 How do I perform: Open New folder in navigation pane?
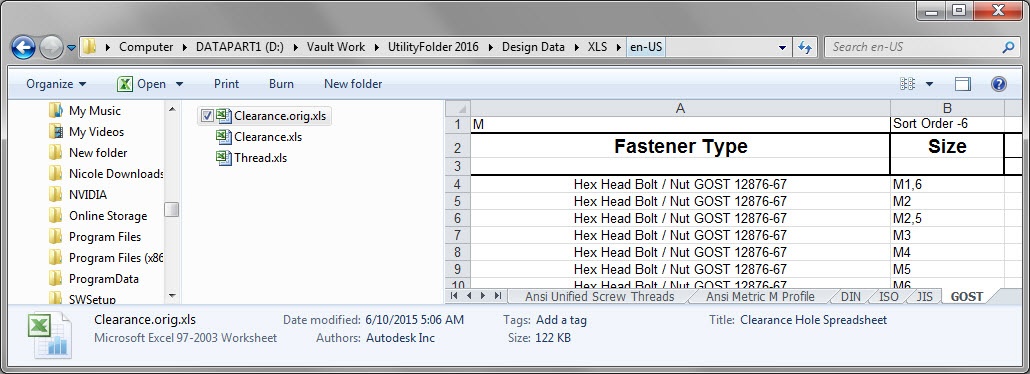click(98, 153)
